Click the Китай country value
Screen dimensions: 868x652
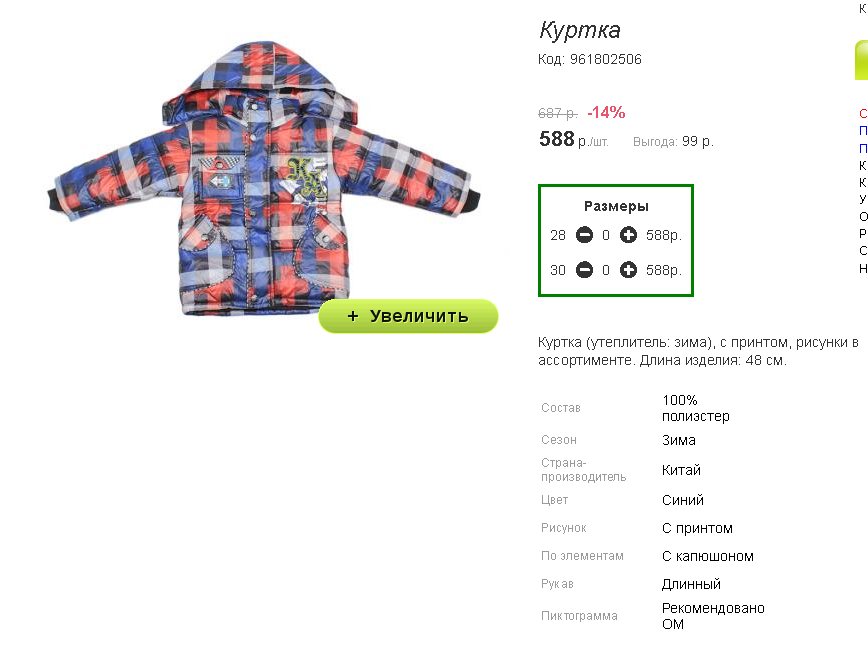tap(681, 470)
